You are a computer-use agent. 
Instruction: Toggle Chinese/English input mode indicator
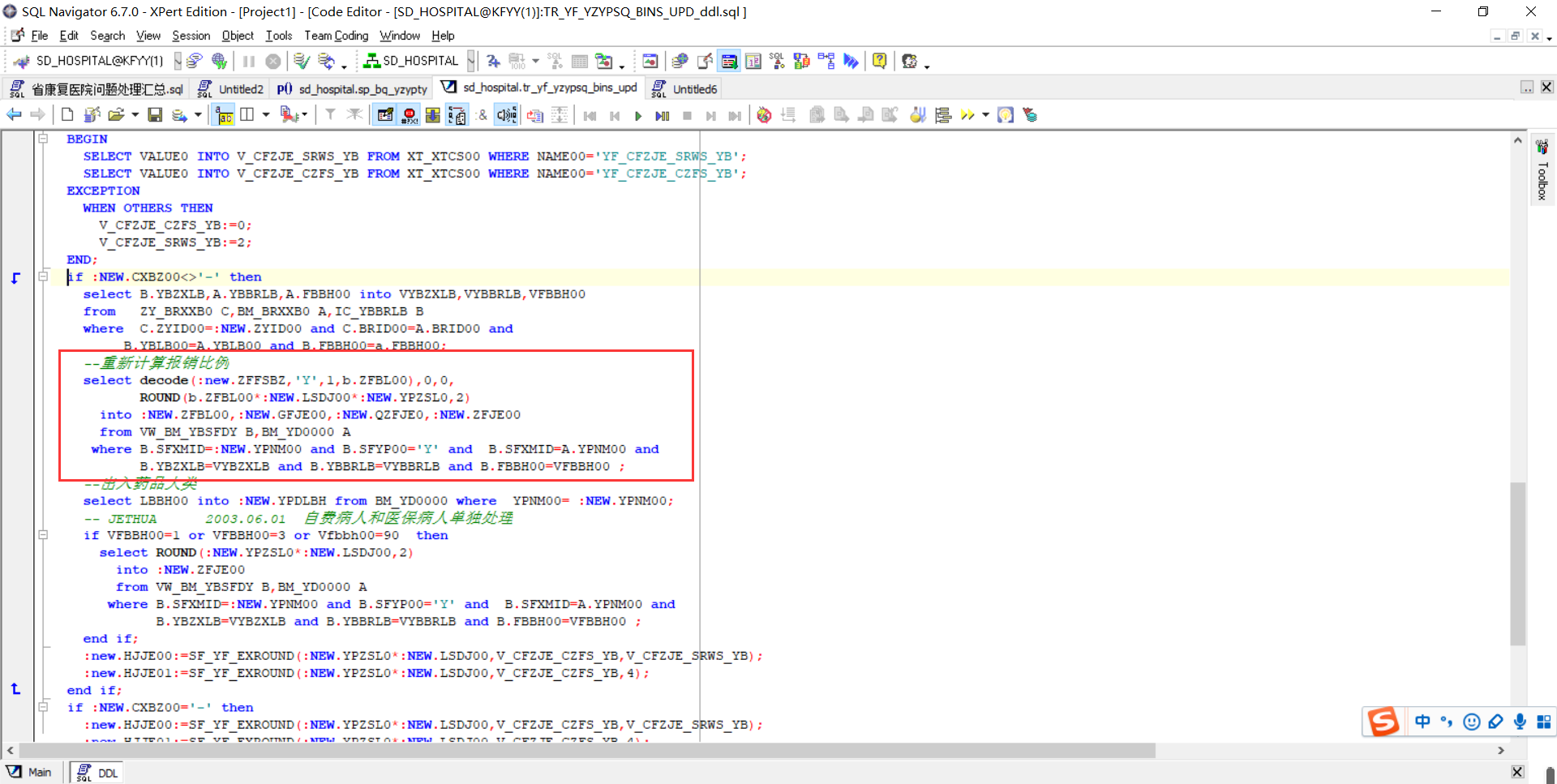1422,722
